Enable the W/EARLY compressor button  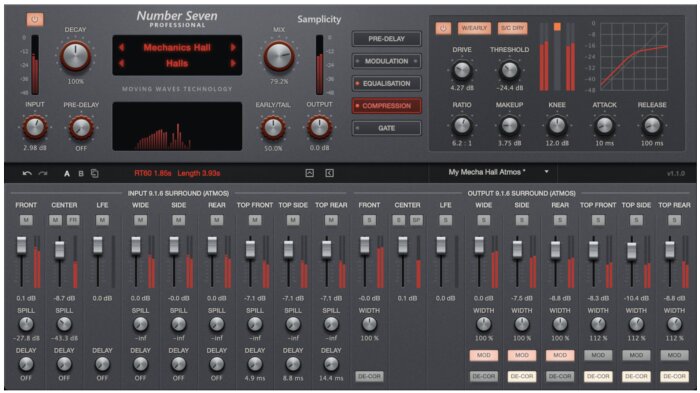[474, 28]
